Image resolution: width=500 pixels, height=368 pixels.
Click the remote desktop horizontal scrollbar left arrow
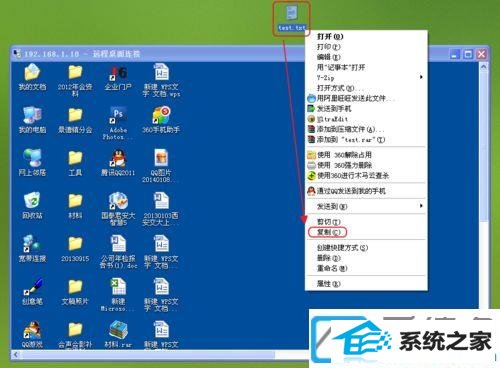(x=16, y=355)
